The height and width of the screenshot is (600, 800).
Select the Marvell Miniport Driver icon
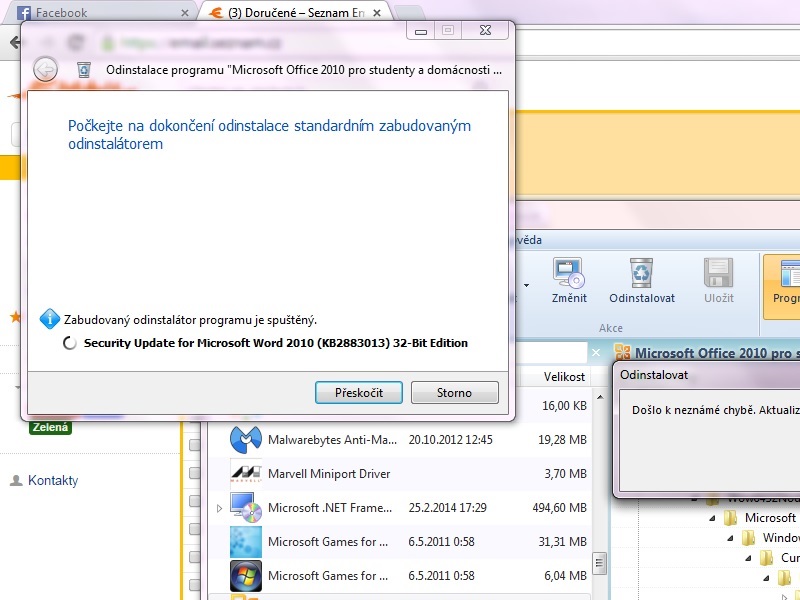pyautogui.click(x=246, y=473)
